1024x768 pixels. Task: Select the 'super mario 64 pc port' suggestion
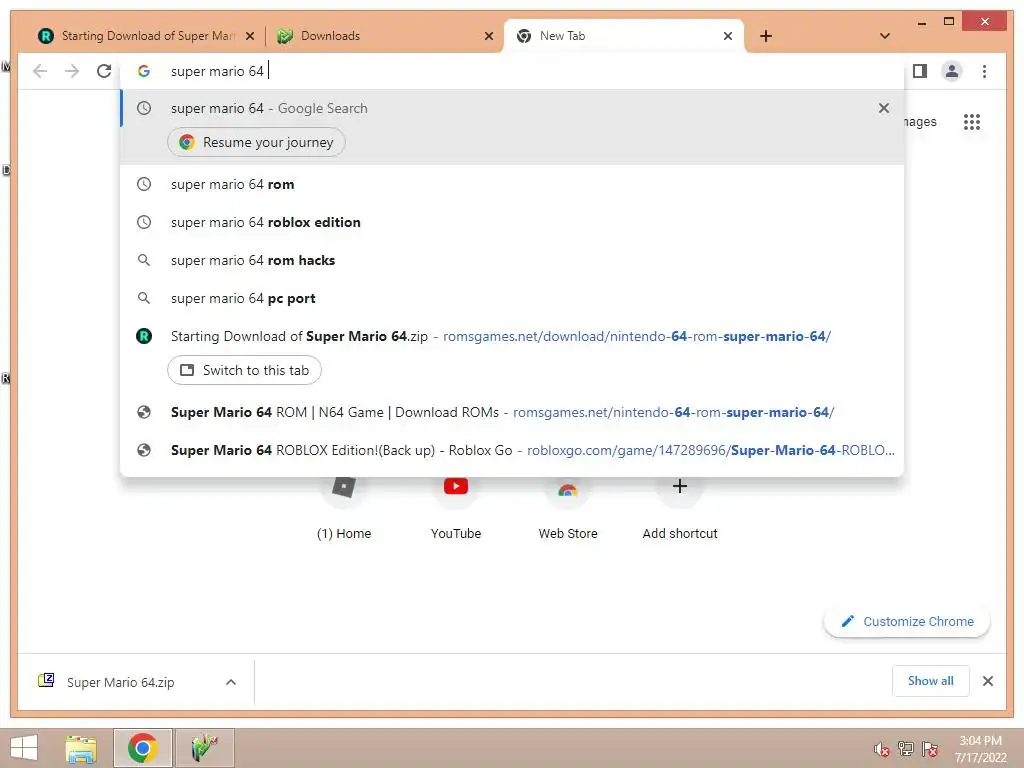[512, 298]
